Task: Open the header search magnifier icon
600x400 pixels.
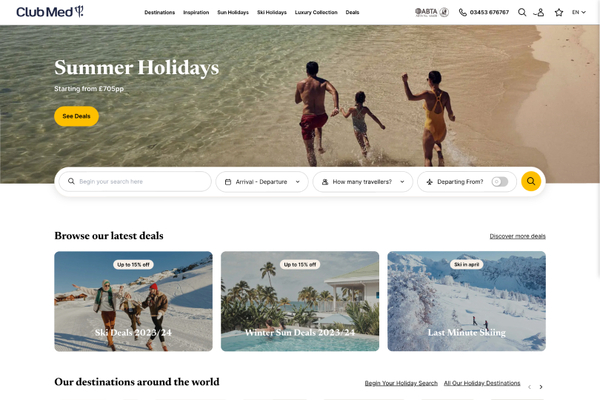Action: [522, 12]
